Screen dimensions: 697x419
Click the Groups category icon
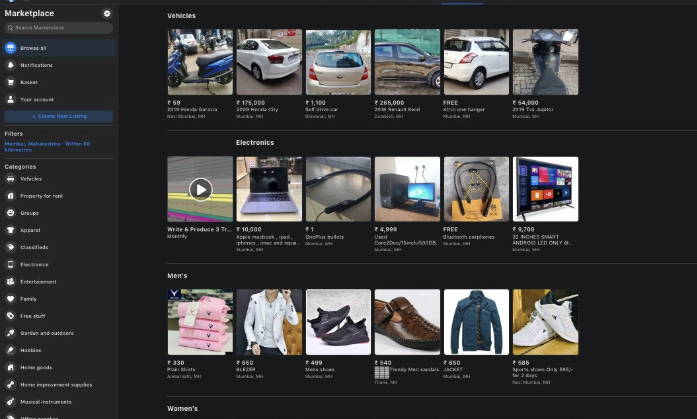[x=11, y=213]
